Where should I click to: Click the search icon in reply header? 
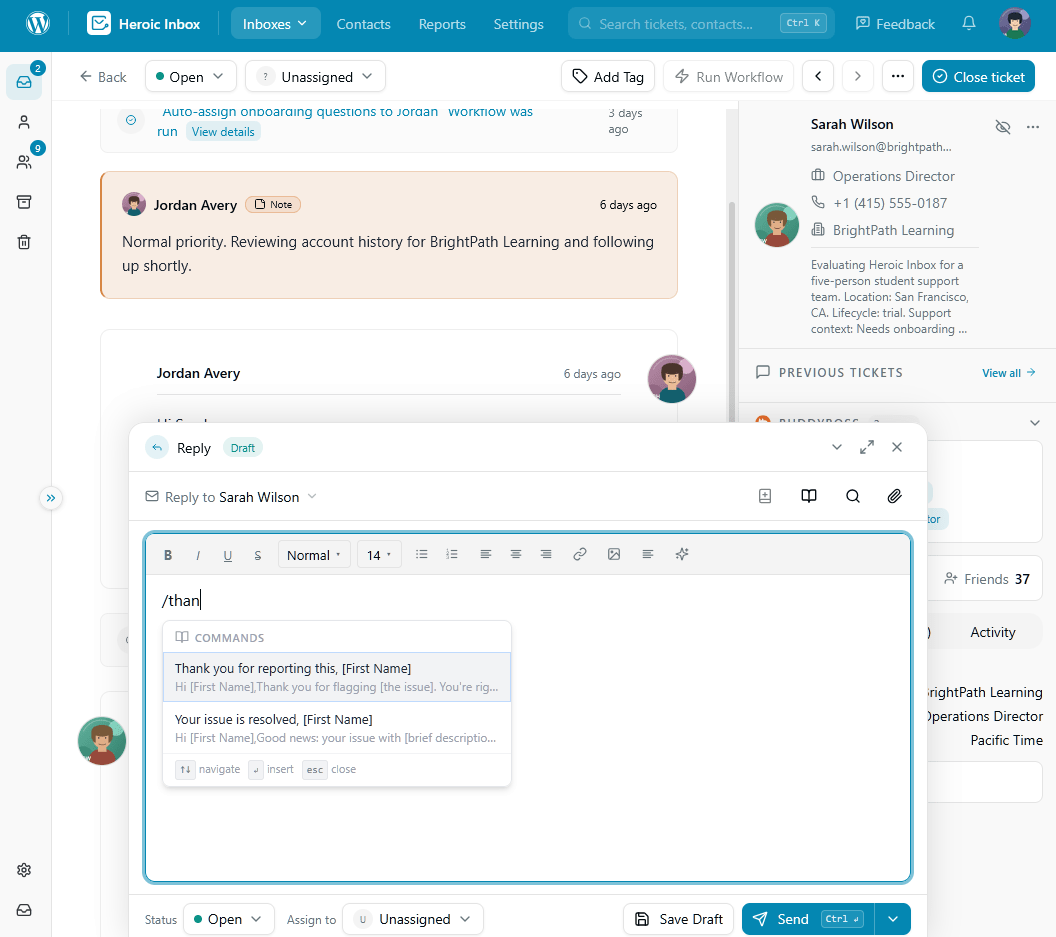[853, 496]
